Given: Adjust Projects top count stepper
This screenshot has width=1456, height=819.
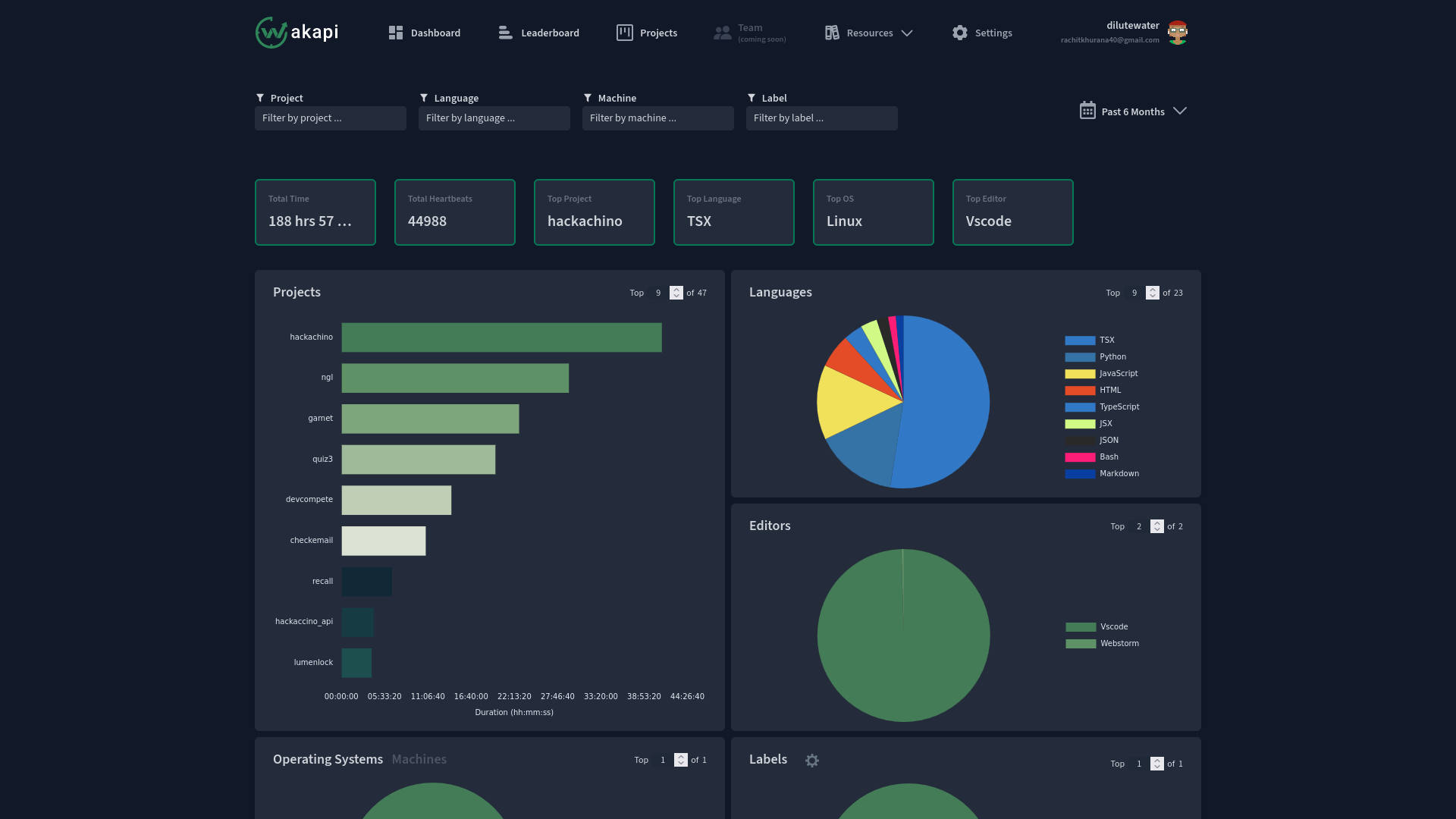Looking at the screenshot, I should 676,293.
